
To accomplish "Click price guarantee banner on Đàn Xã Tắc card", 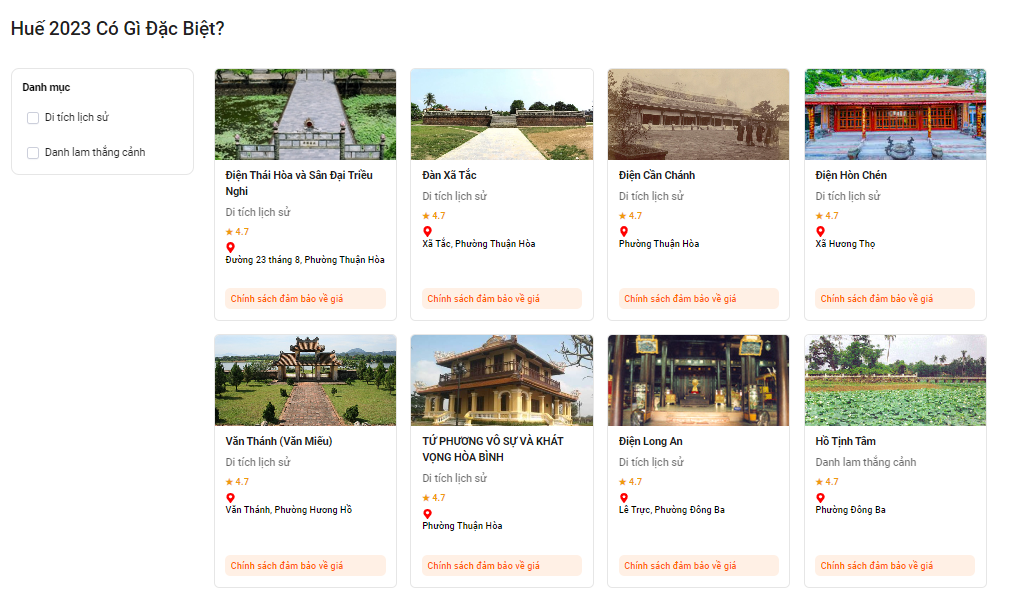I will tap(502, 299).
